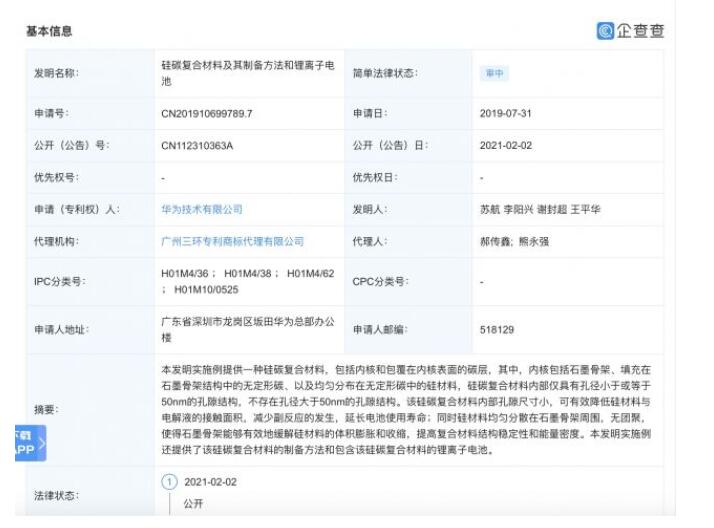Click the applicant address 广东省深圳市龙岗区坂田华为总部办公楼

tap(248, 330)
